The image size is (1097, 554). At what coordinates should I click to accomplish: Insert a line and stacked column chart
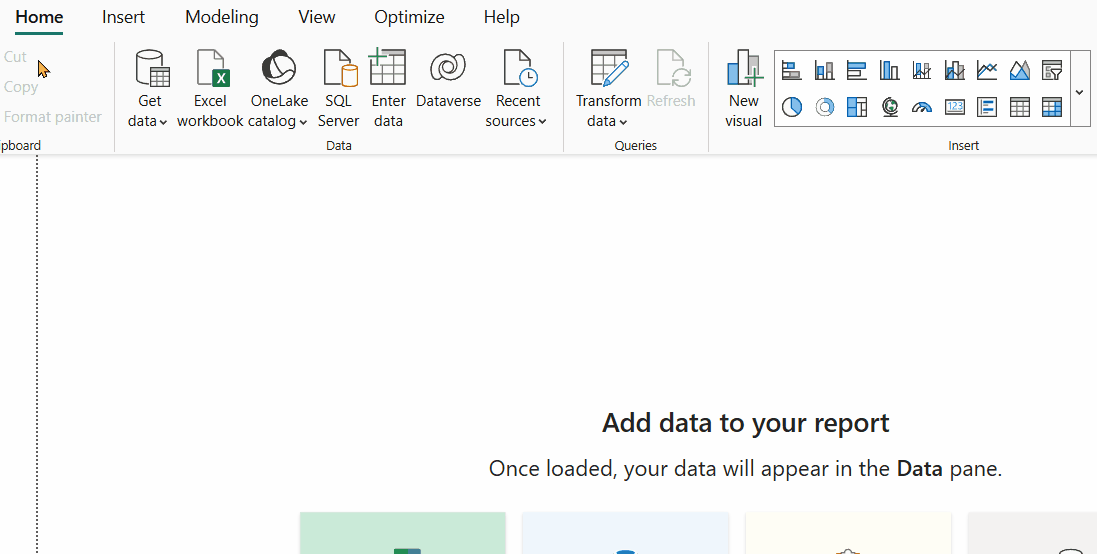tap(922, 70)
